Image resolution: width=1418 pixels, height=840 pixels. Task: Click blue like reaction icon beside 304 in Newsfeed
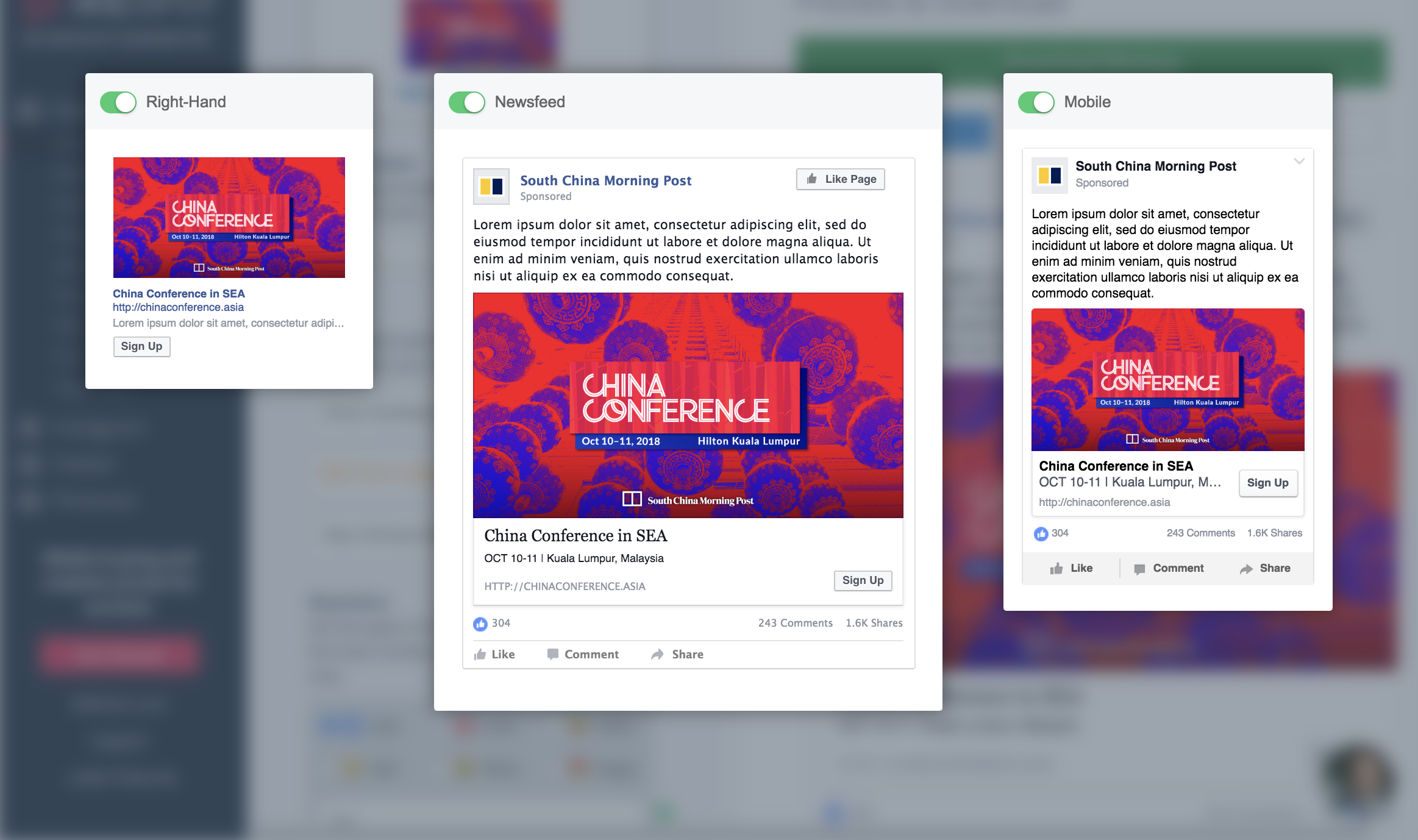pos(480,624)
